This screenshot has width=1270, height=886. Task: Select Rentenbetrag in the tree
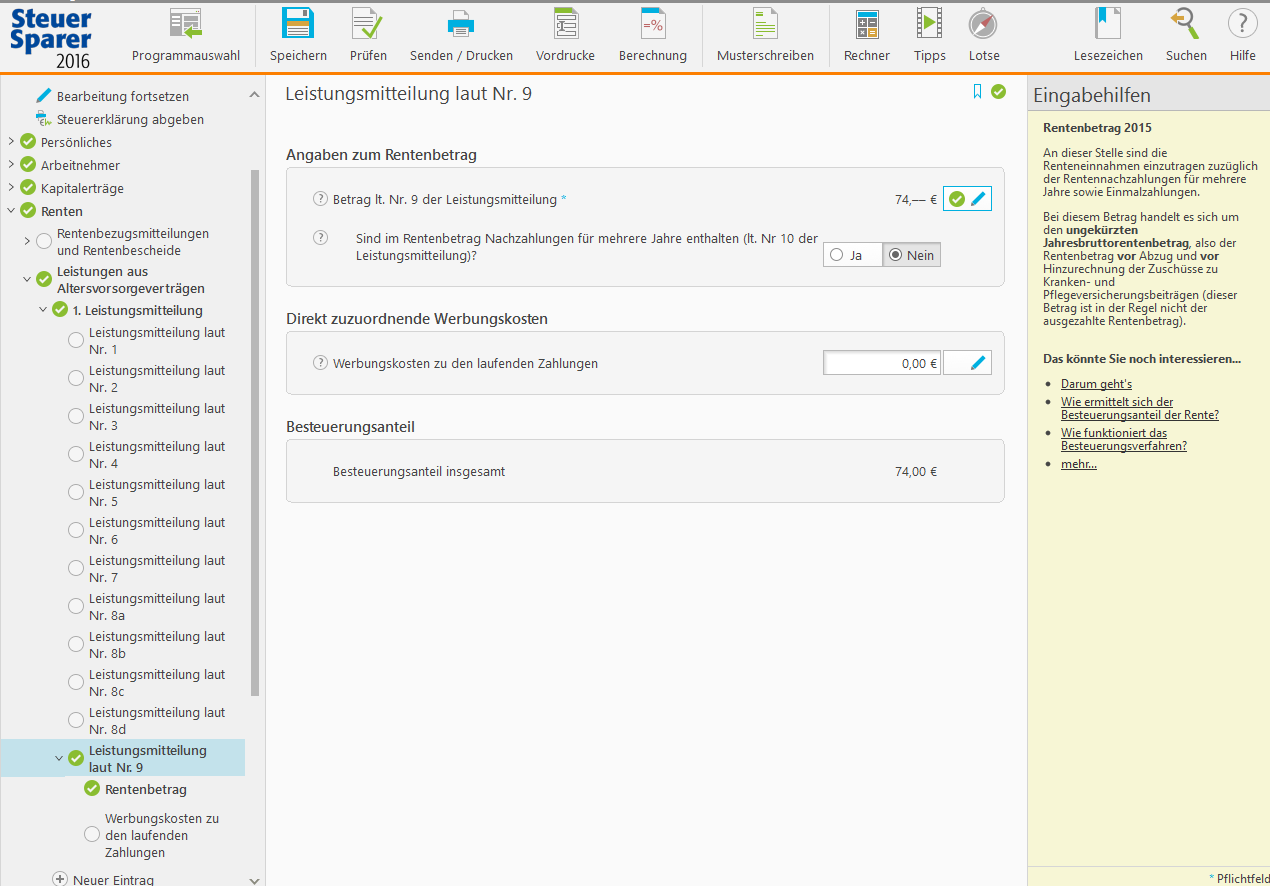tap(146, 789)
